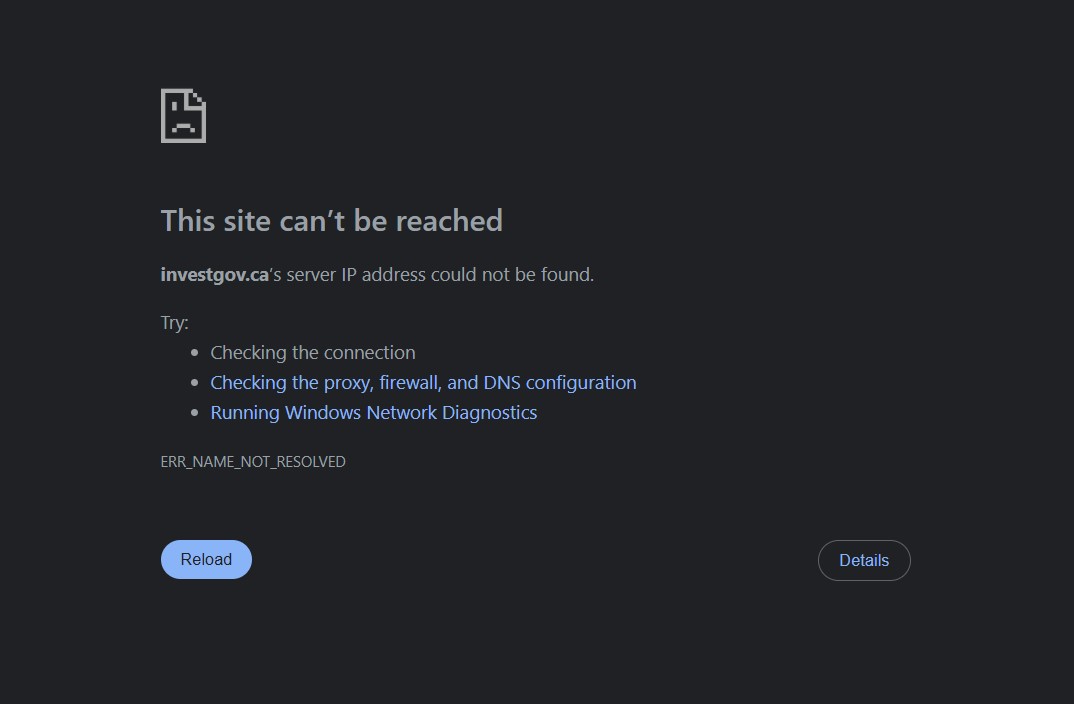Click the words "DNS configuration" in the link
Viewport: 1074px width, 704px height.
coord(560,382)
